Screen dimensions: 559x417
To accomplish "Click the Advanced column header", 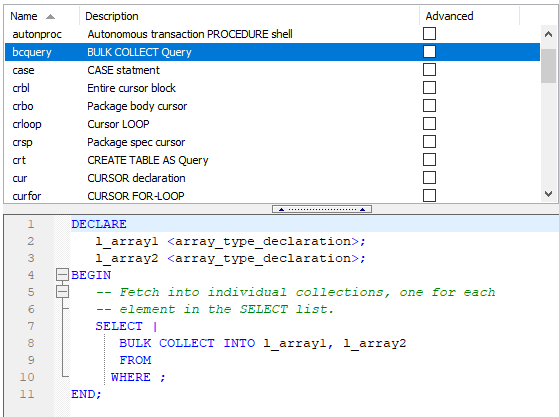I will [x=470, y=16].
